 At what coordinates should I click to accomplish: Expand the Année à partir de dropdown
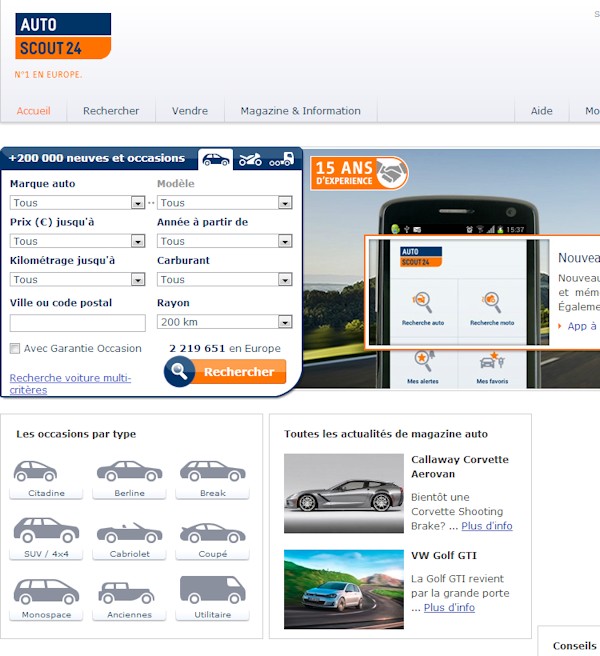pos(224,241)
